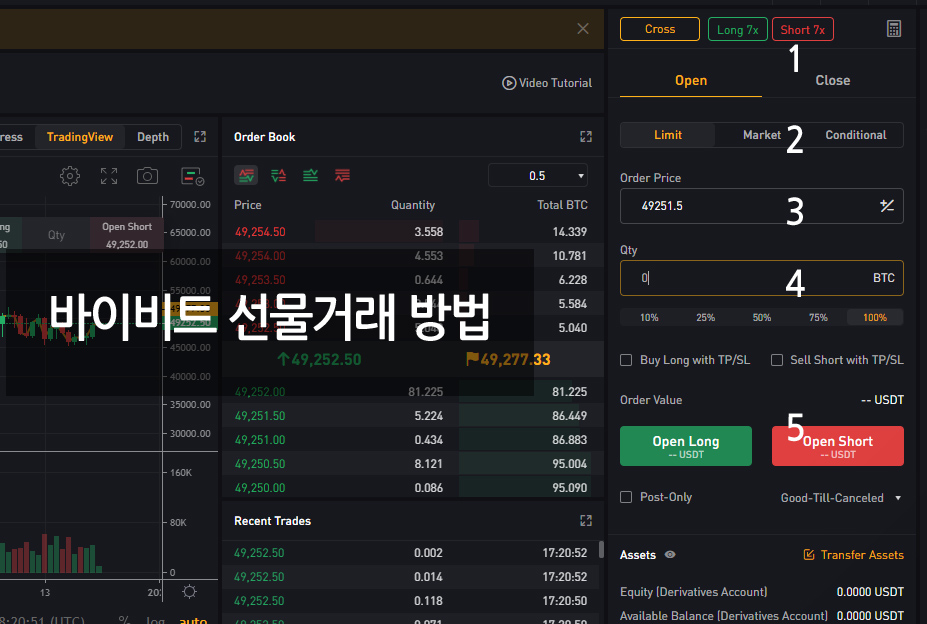927x624 pixels.
Task: Toggle percent scale on chart
Action: [x=124, y=619]
